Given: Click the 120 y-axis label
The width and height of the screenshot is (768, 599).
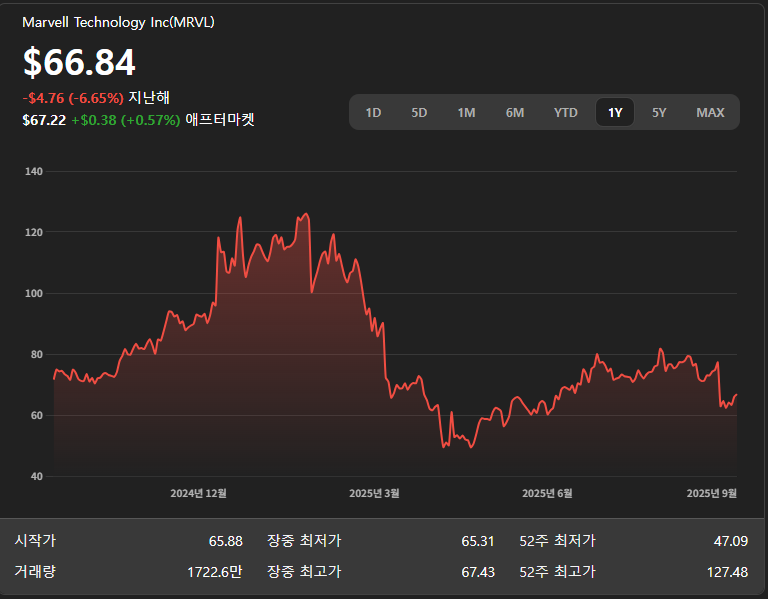Looking at the screenshot, I should 34,232.
